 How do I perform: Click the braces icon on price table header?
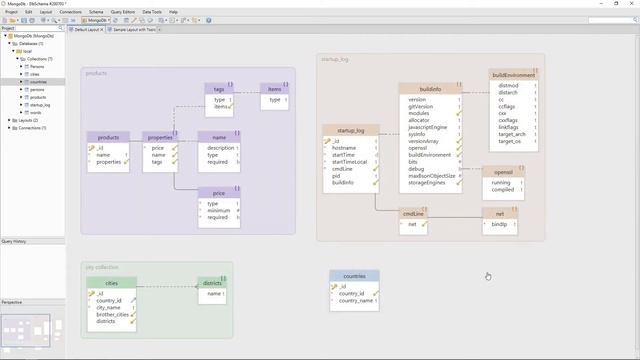pyautogui.click(x=237, y=188)
